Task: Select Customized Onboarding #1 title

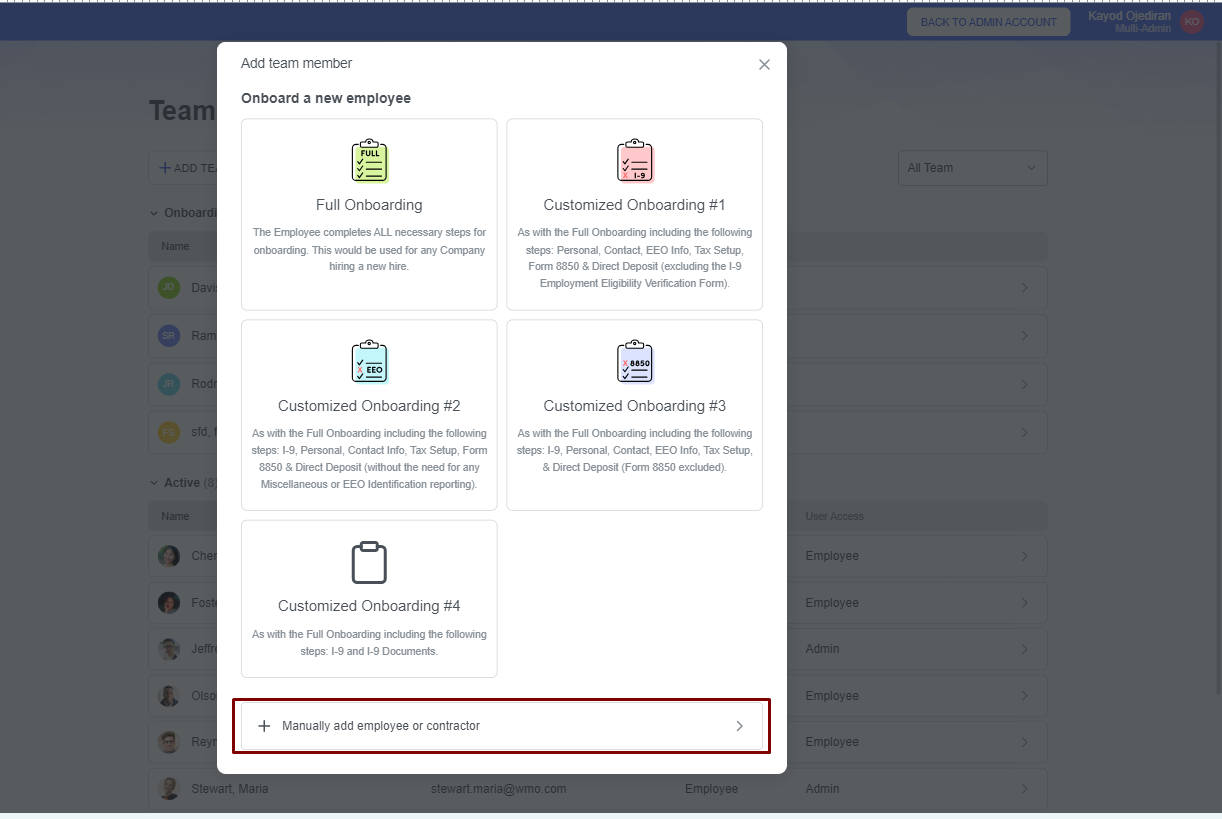Action: pyautogui.click(x=634, y=205)
